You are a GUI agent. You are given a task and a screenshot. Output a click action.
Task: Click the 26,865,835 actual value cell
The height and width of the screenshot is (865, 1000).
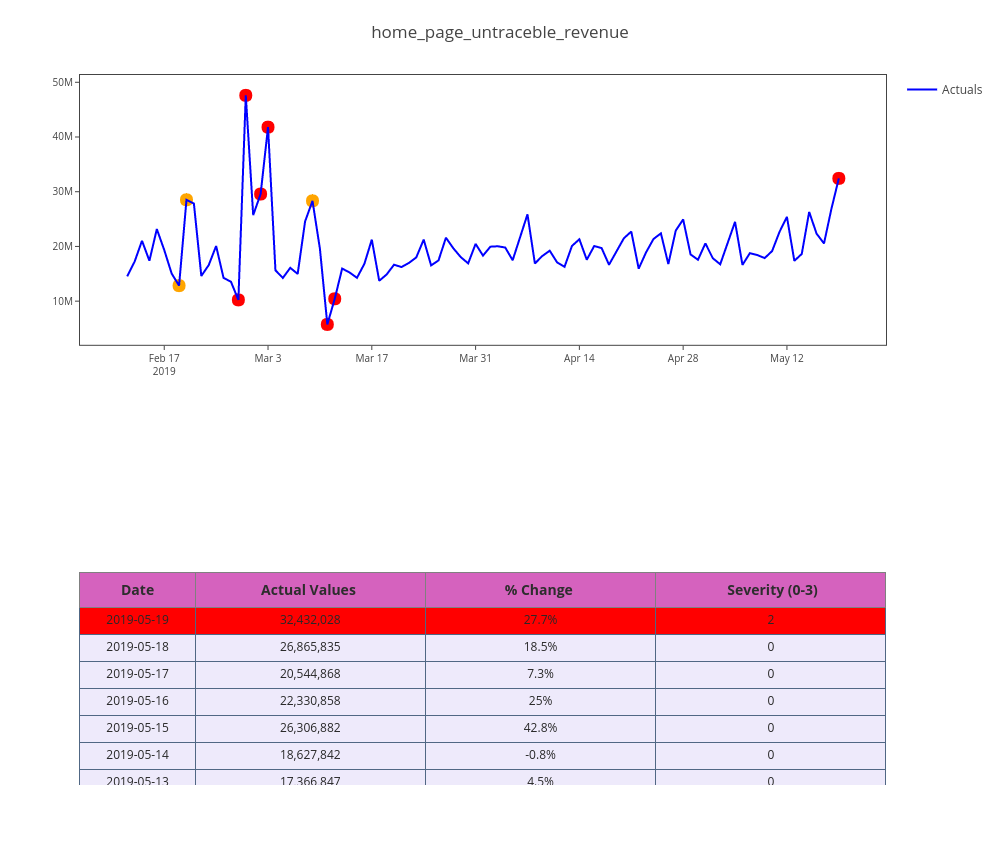coord(310,647)
